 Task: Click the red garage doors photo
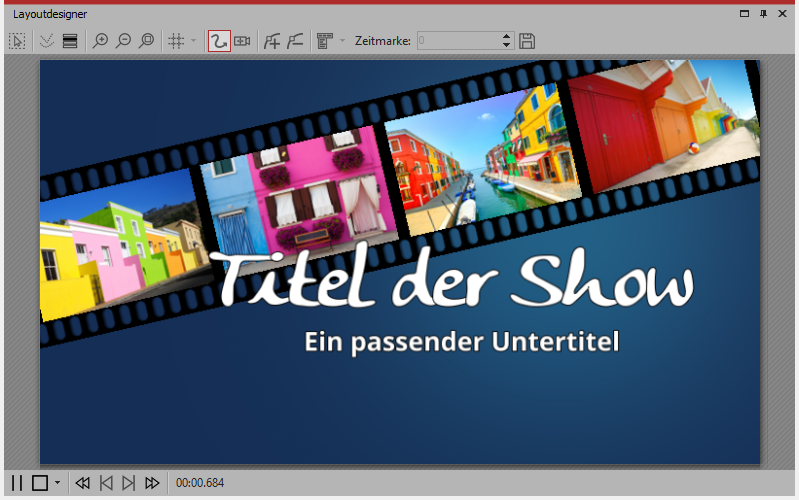(662, 125)
